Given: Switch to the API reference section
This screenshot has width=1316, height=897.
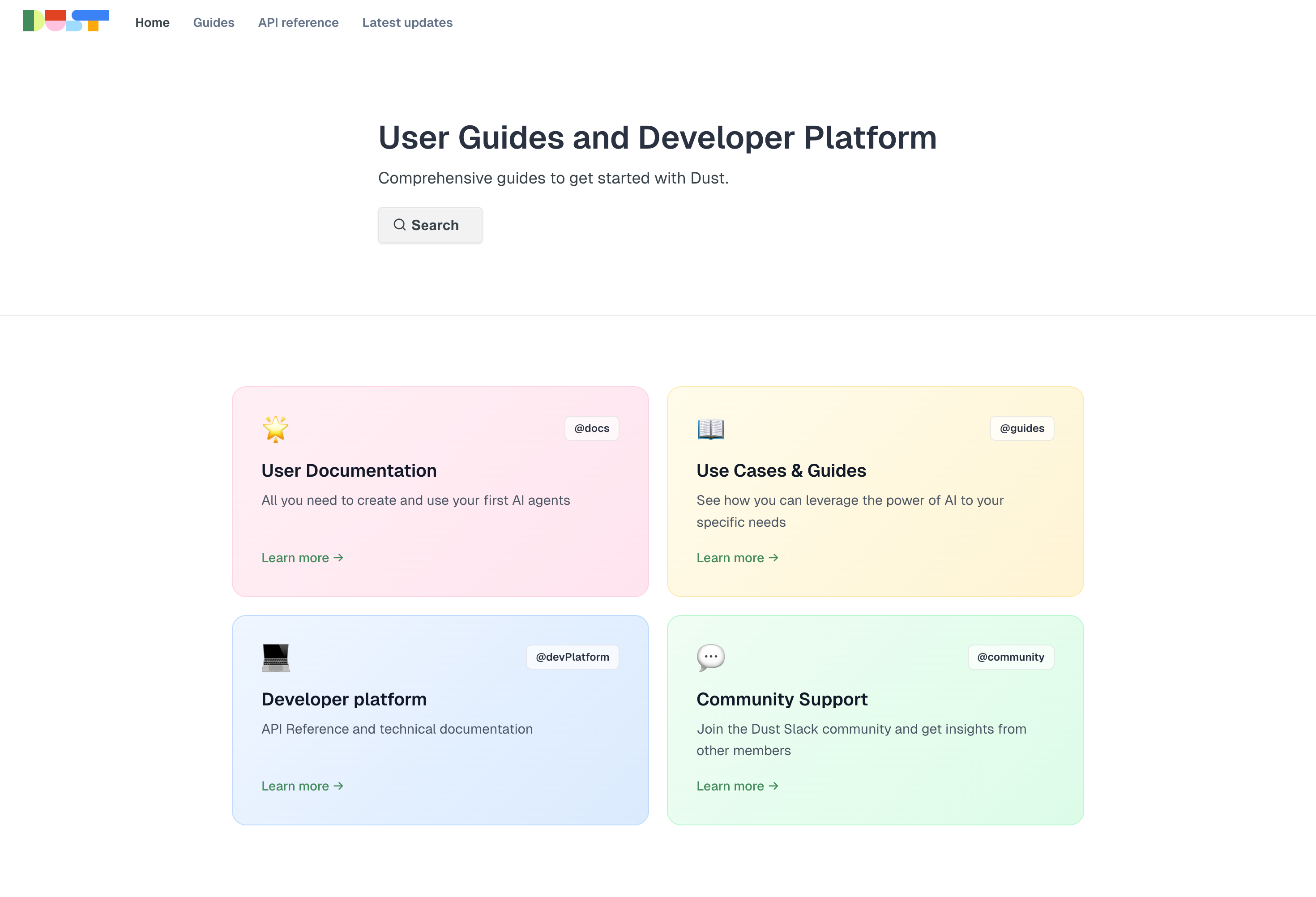Looking at the screenshot, I should coord(299,23).
